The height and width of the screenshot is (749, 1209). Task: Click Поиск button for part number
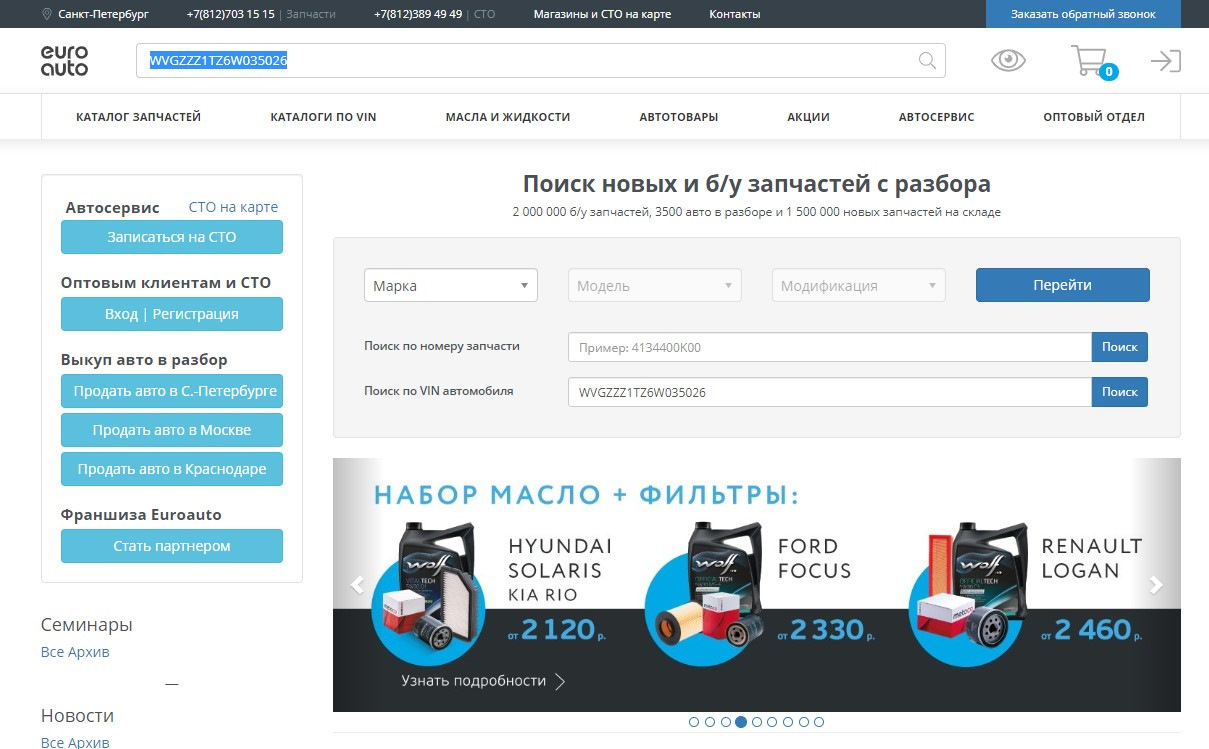pyautogui.click(x=1120, y=347)
